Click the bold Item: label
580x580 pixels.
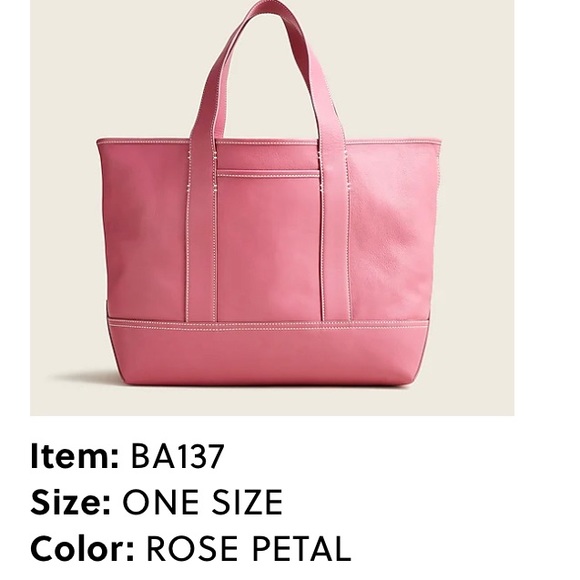click(74, 456)
